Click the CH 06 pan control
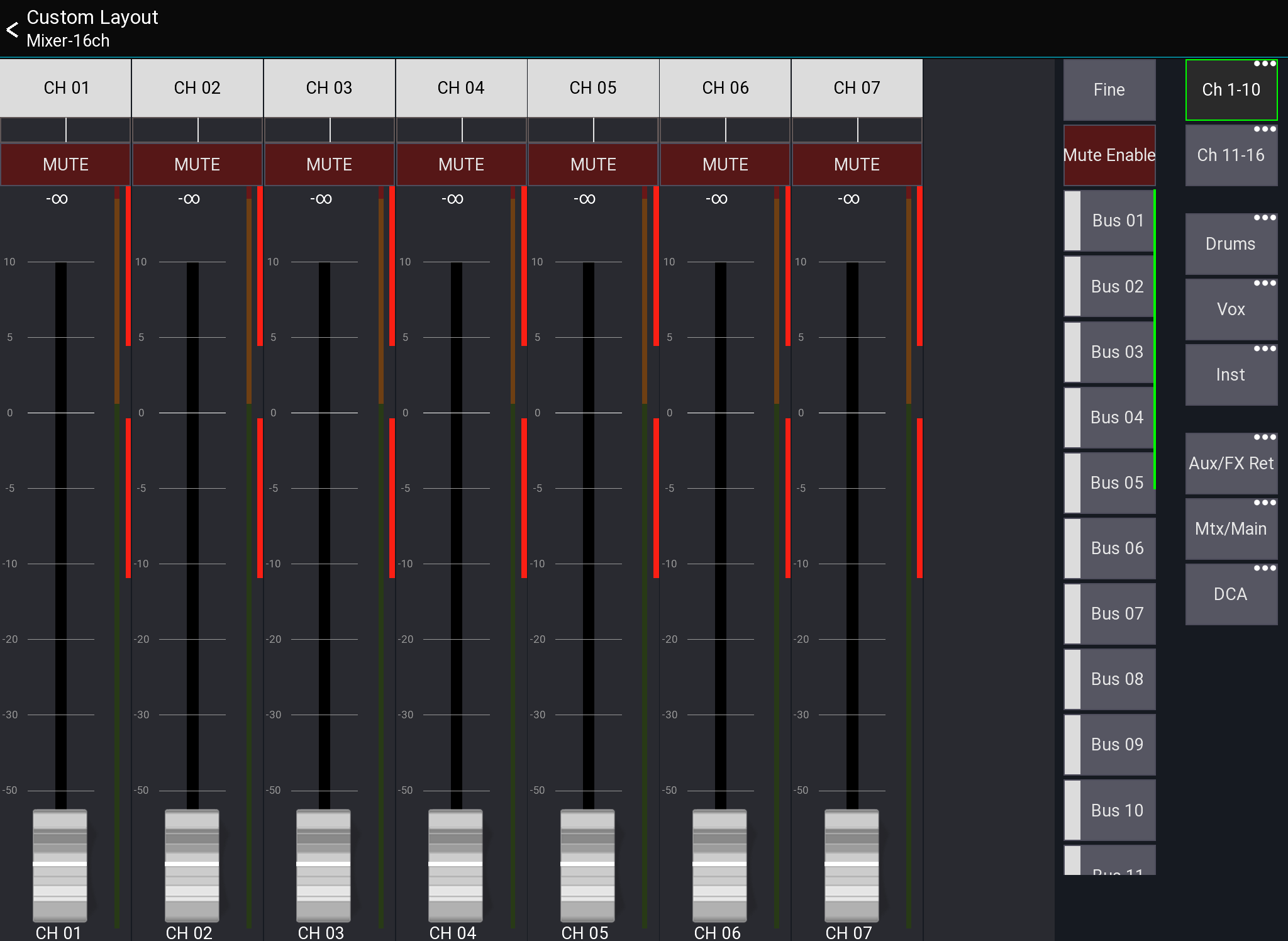 tap(725, 130)
